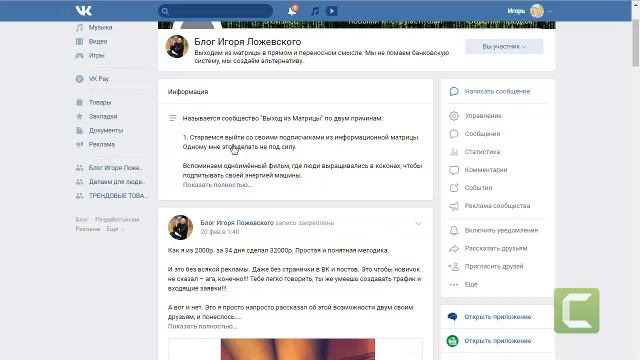Open the VK logo home link
640x360 pixels.
point(84,11)
